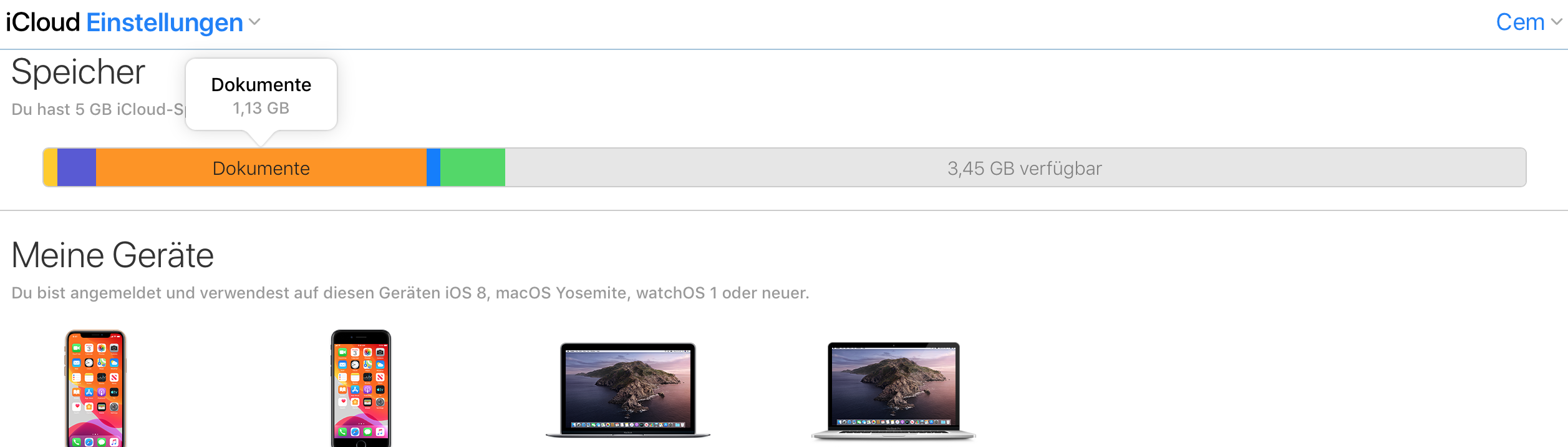Select the blue storage segment
The height and width of the screenshot is (447, 1568).
[433, 167]
